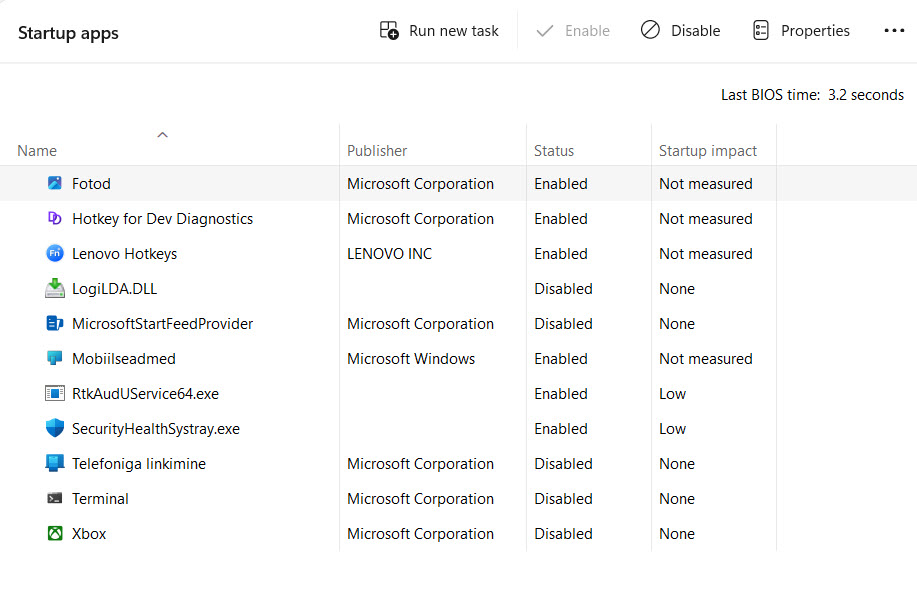
Task: Click the Telefoniga linkimine icon
Action: coord(54,463)
